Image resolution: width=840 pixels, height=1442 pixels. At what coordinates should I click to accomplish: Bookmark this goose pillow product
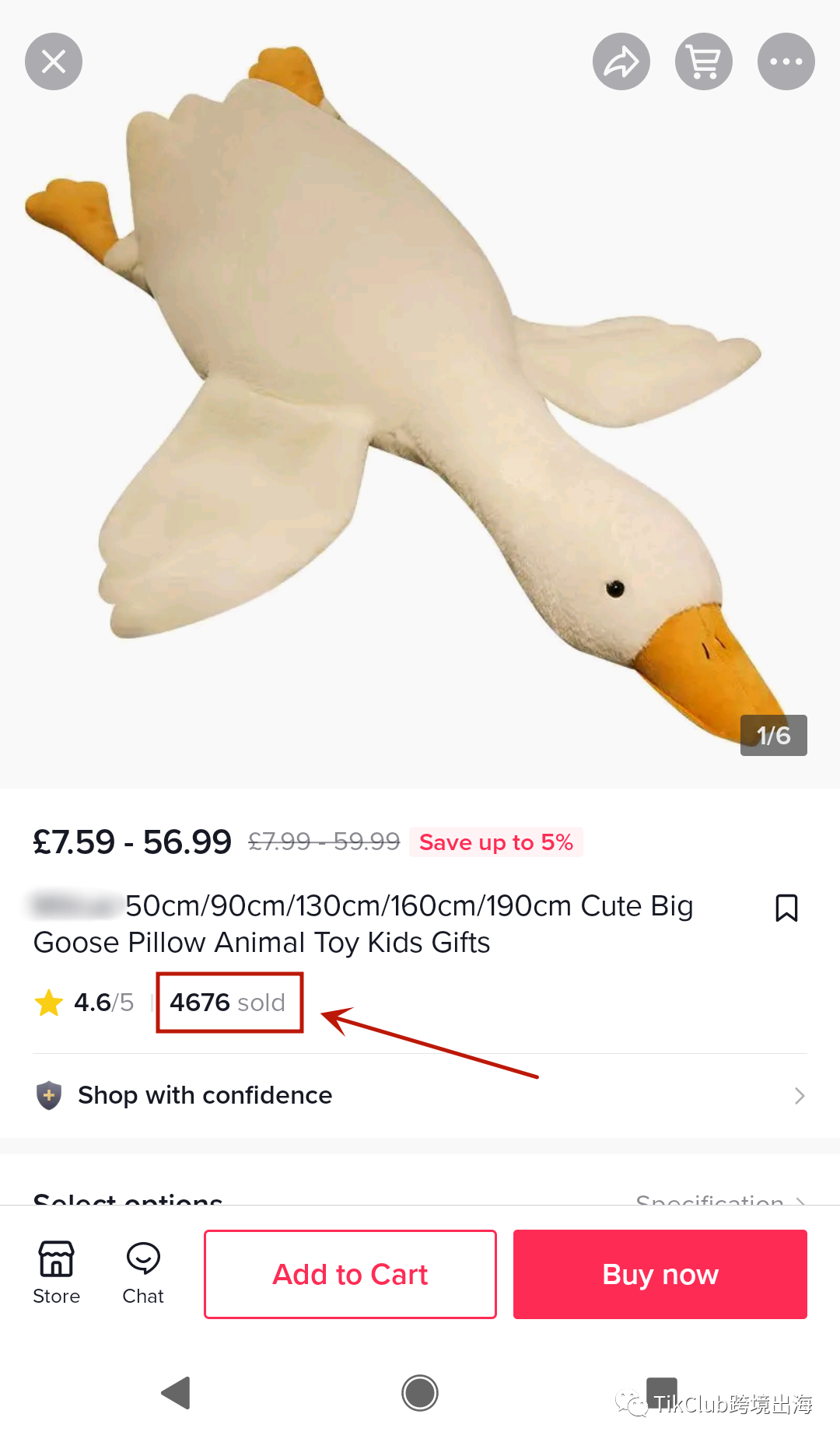(786, 908)
